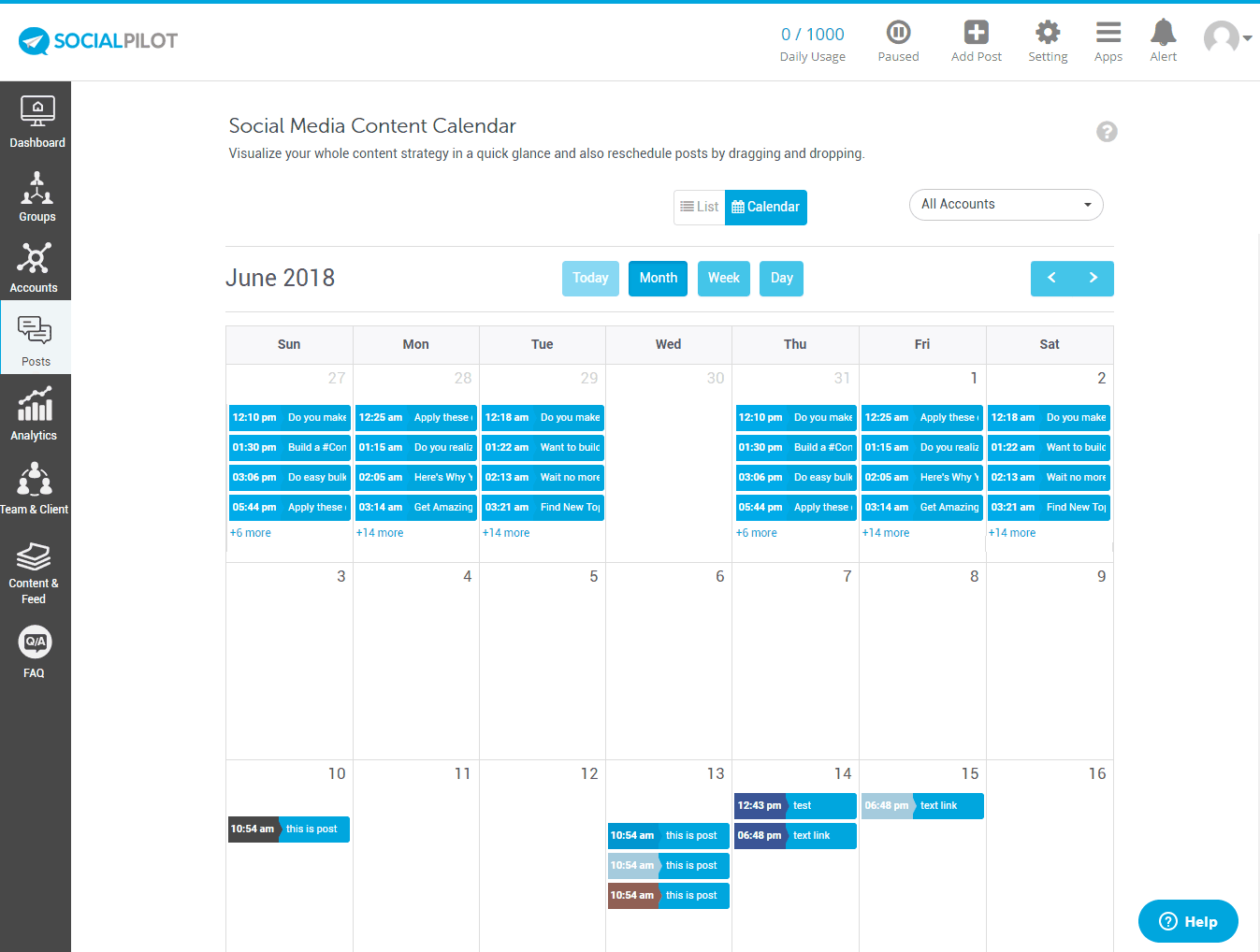This screenshot has width=1260, height=952.
Task: Open 03:14 am Get Amazing post Monday 28
Action: tap(415, 508)
